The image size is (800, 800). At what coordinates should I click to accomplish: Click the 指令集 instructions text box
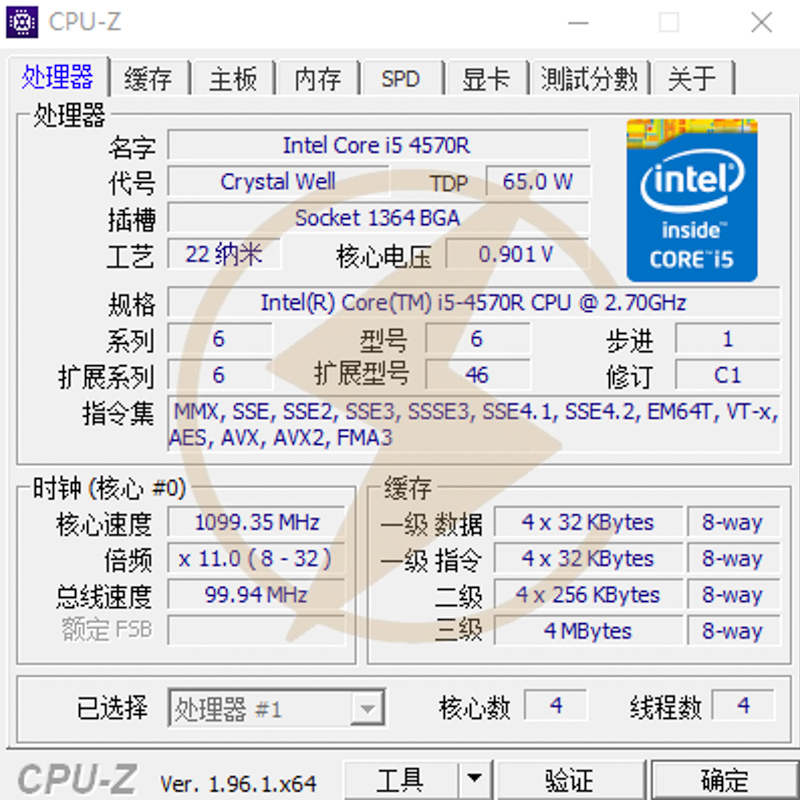[474, 424]
